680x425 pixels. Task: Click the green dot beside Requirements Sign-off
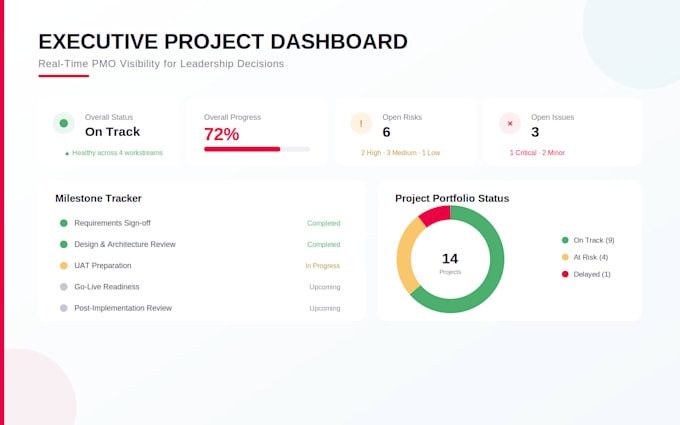click(x=64, y=223)
